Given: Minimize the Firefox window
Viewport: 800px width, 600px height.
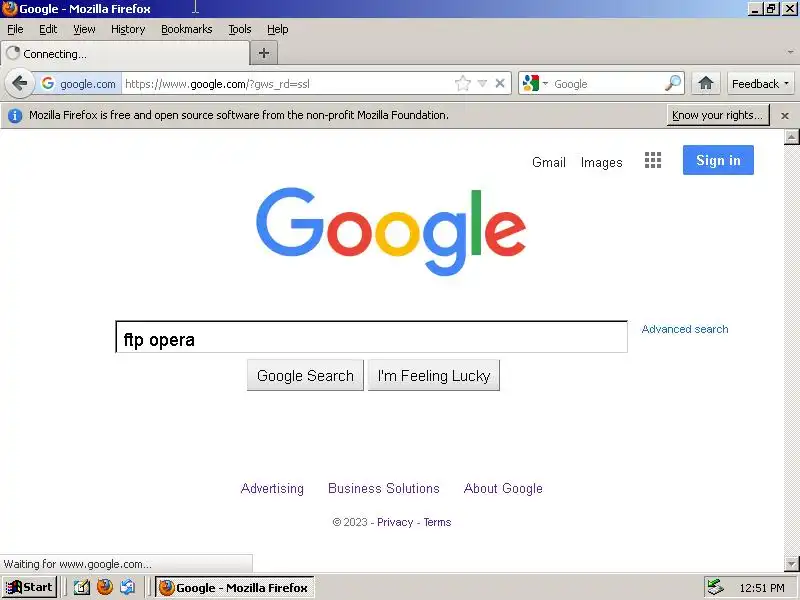Looking at the screenshot, I should tap(754, 9).
